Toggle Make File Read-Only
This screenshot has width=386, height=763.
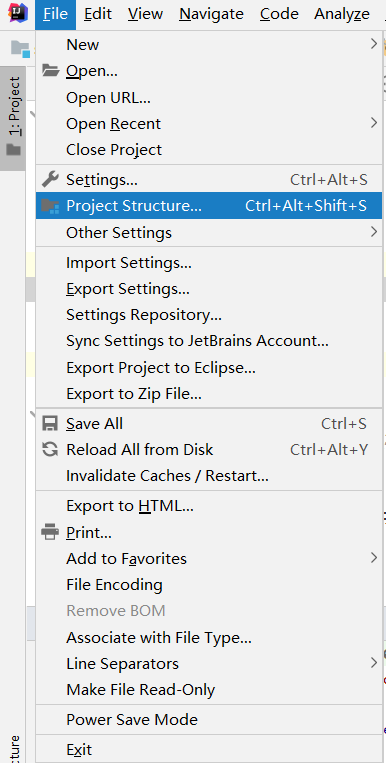(x=209, y=690)
